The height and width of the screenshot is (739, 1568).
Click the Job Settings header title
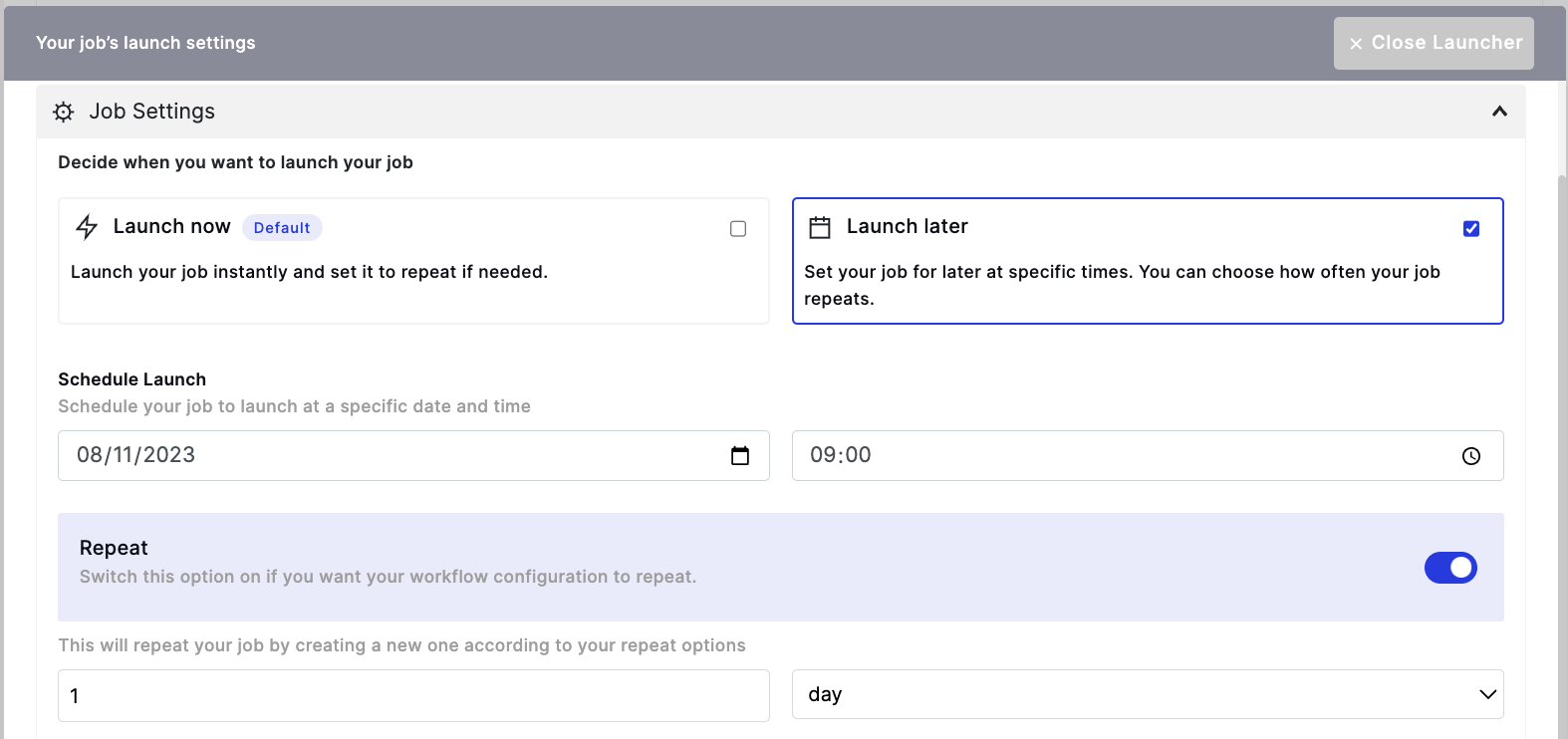click(152, 112)
